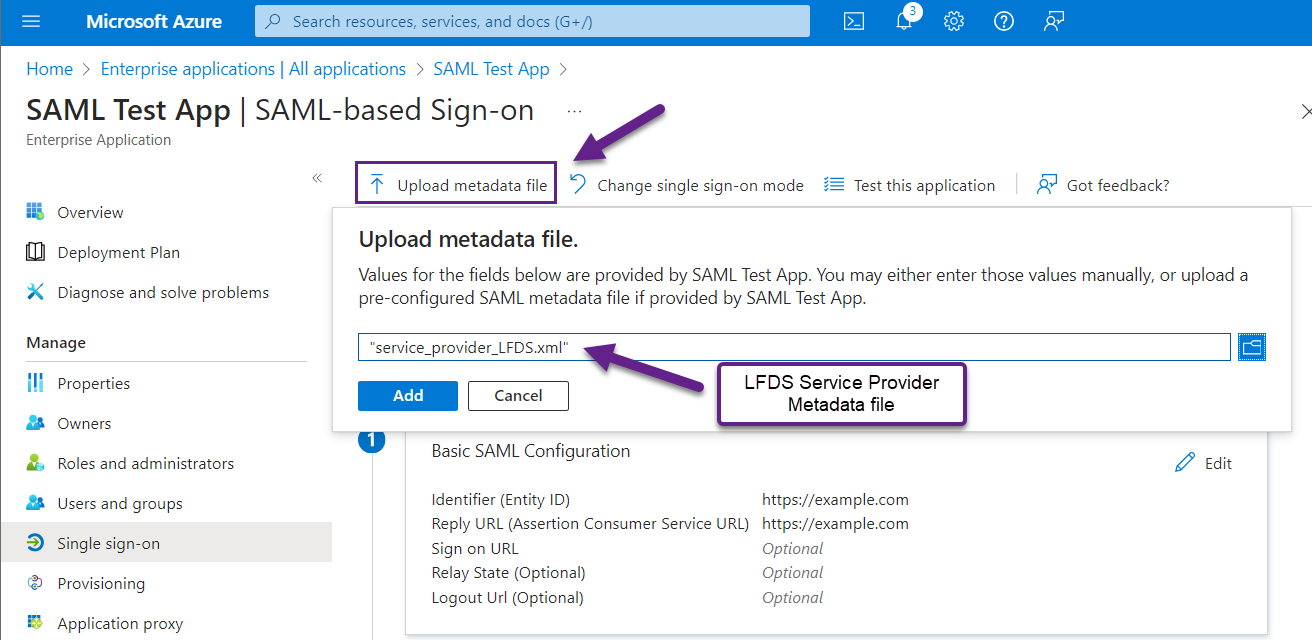Click the Application proxy grid icon
The width and height of the screenshot is (1312, 640).
click(35, 622)
